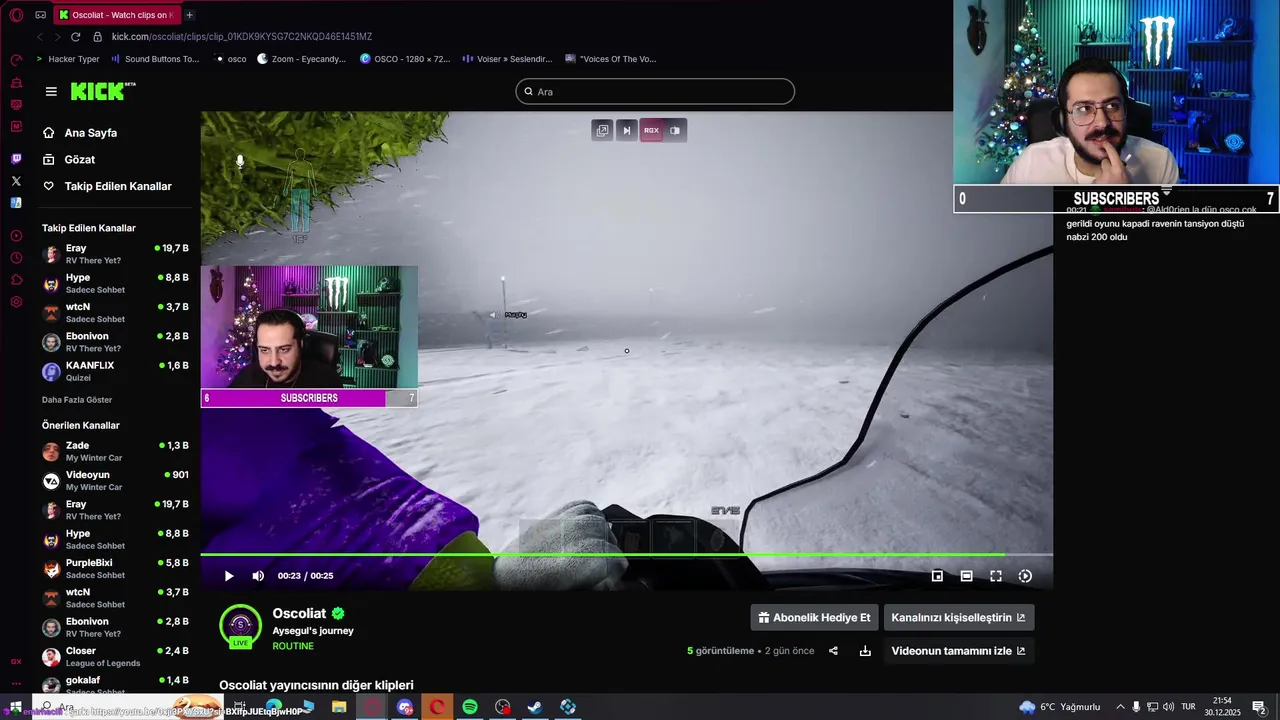Click the side-by-side overlay icon next to RGX
Viewport: 1280px width, 720px height.
tap(675, 130)
